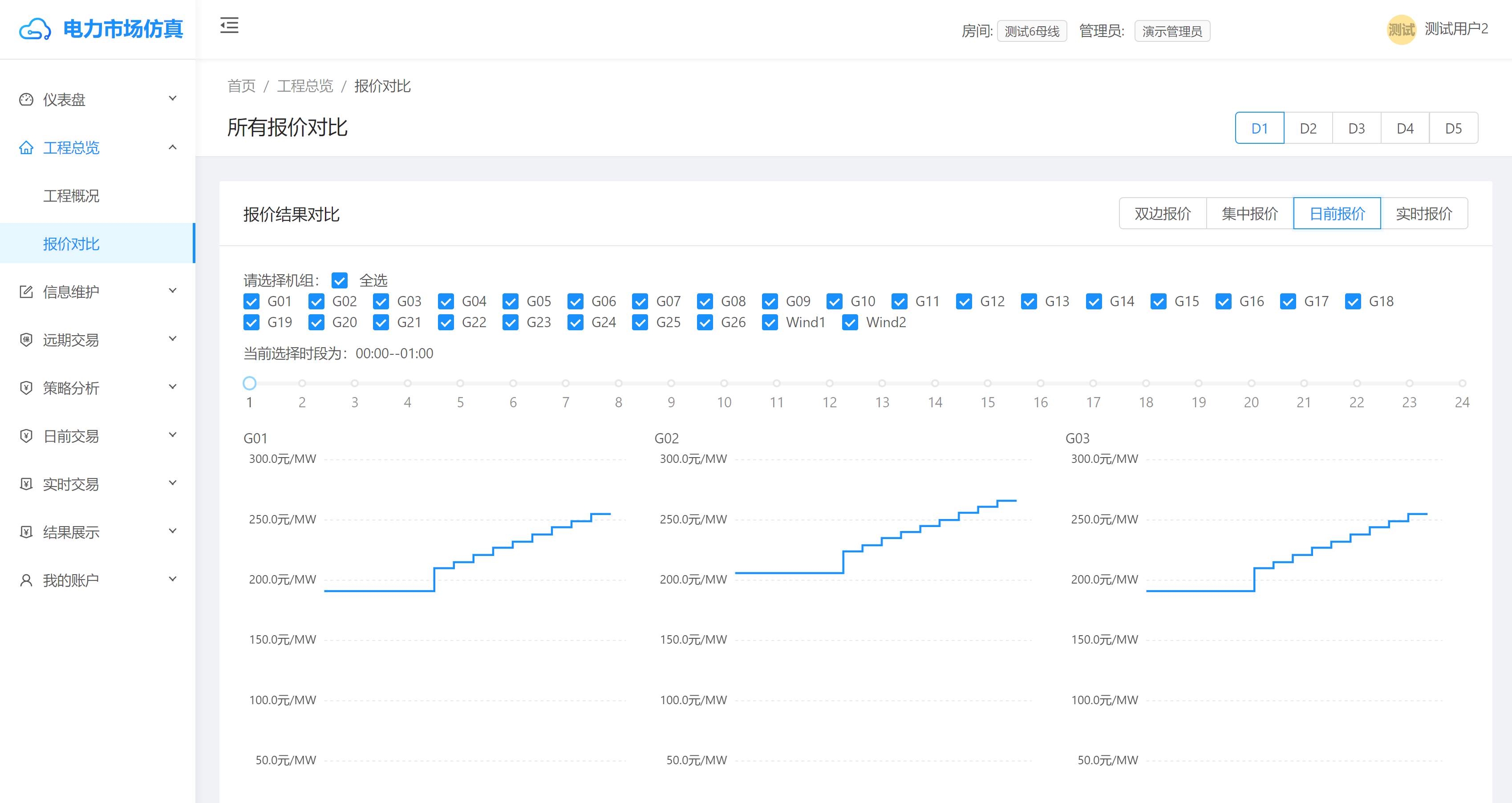The height and width of the screenshot is (803, 1512).
Task: Select the D4 day button
Action: coord(1405,128)
